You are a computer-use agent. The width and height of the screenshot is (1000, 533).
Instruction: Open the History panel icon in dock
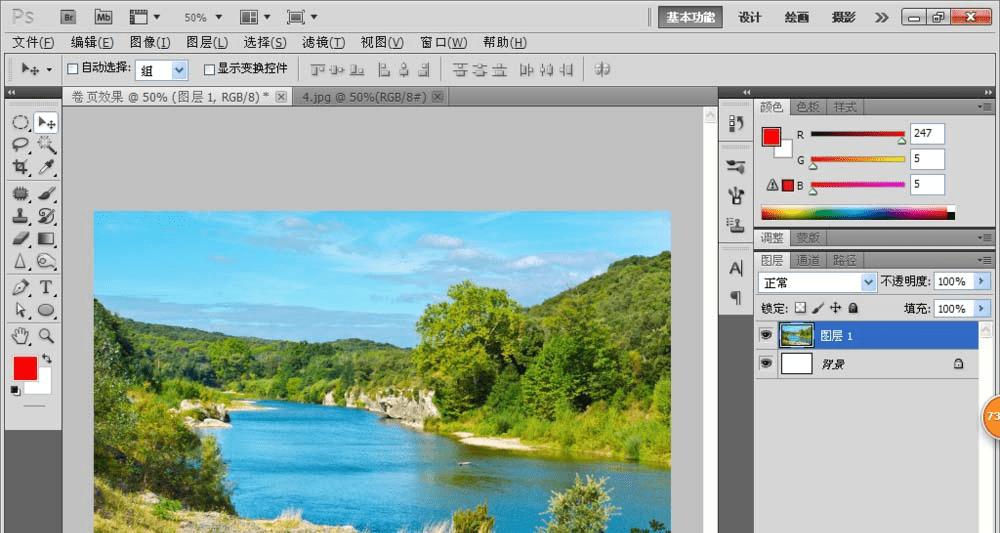click(736, 123)
